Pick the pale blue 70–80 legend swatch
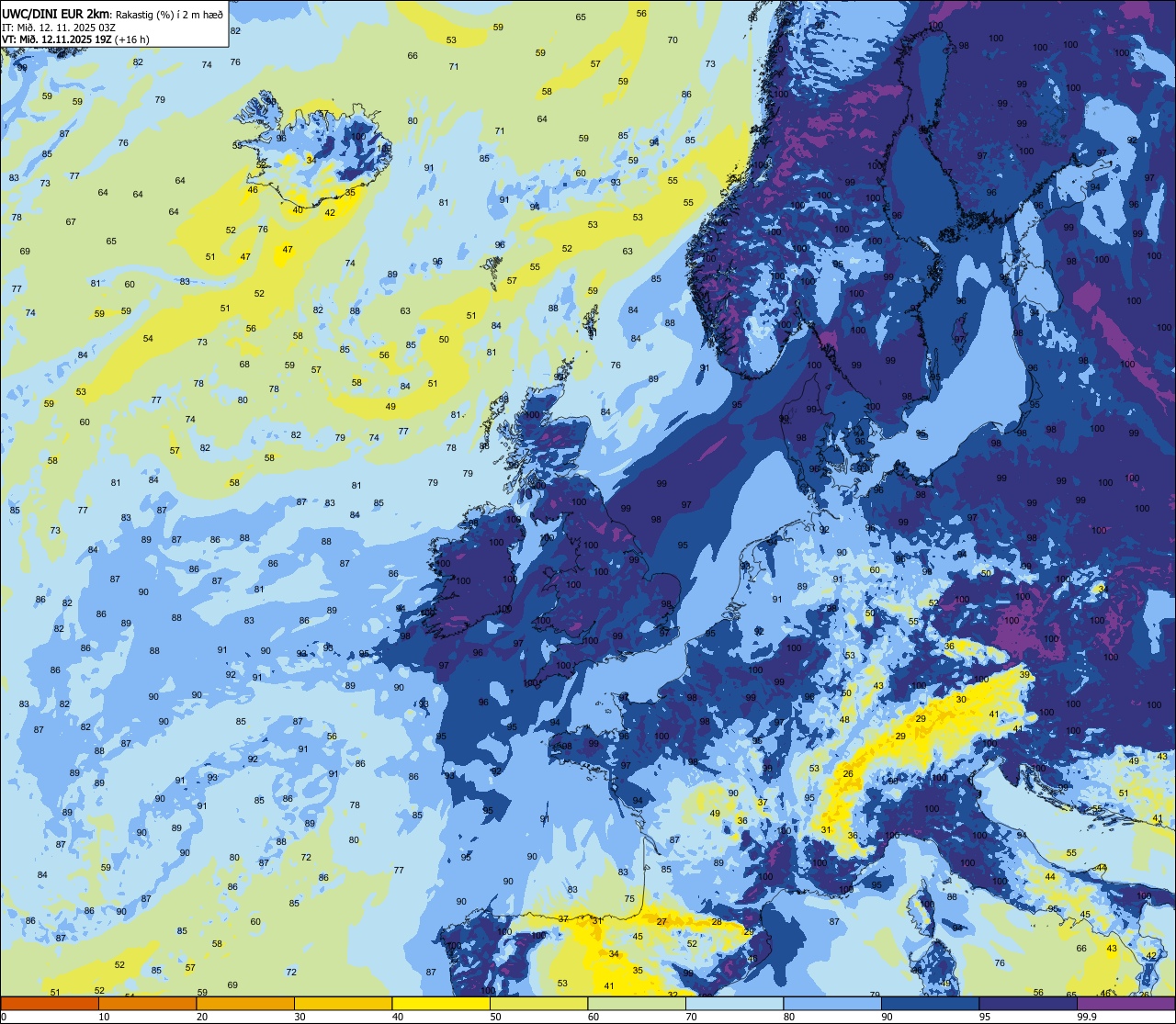This screenshot has width=1176, height=1024. (x=734, y=1003)
